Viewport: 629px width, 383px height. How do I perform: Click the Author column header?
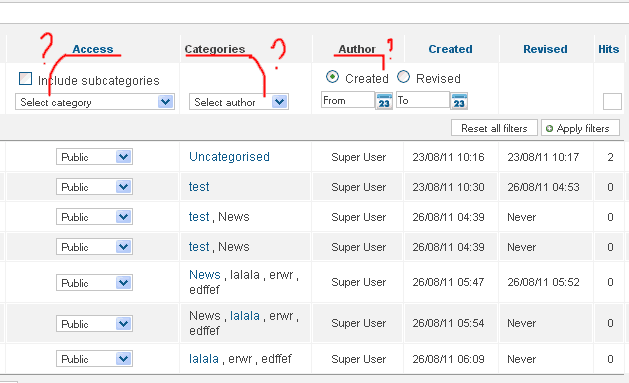click(357, 49)
